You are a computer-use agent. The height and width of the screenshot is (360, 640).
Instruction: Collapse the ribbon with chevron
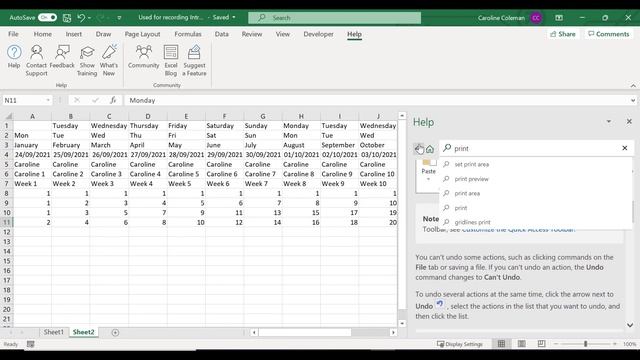633,85
